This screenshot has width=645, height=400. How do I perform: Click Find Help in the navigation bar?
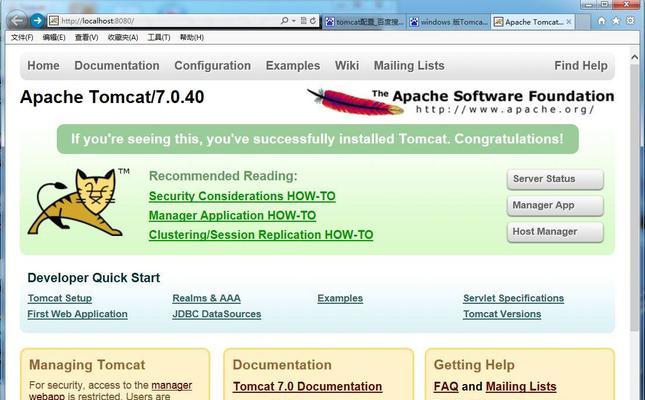581,65
